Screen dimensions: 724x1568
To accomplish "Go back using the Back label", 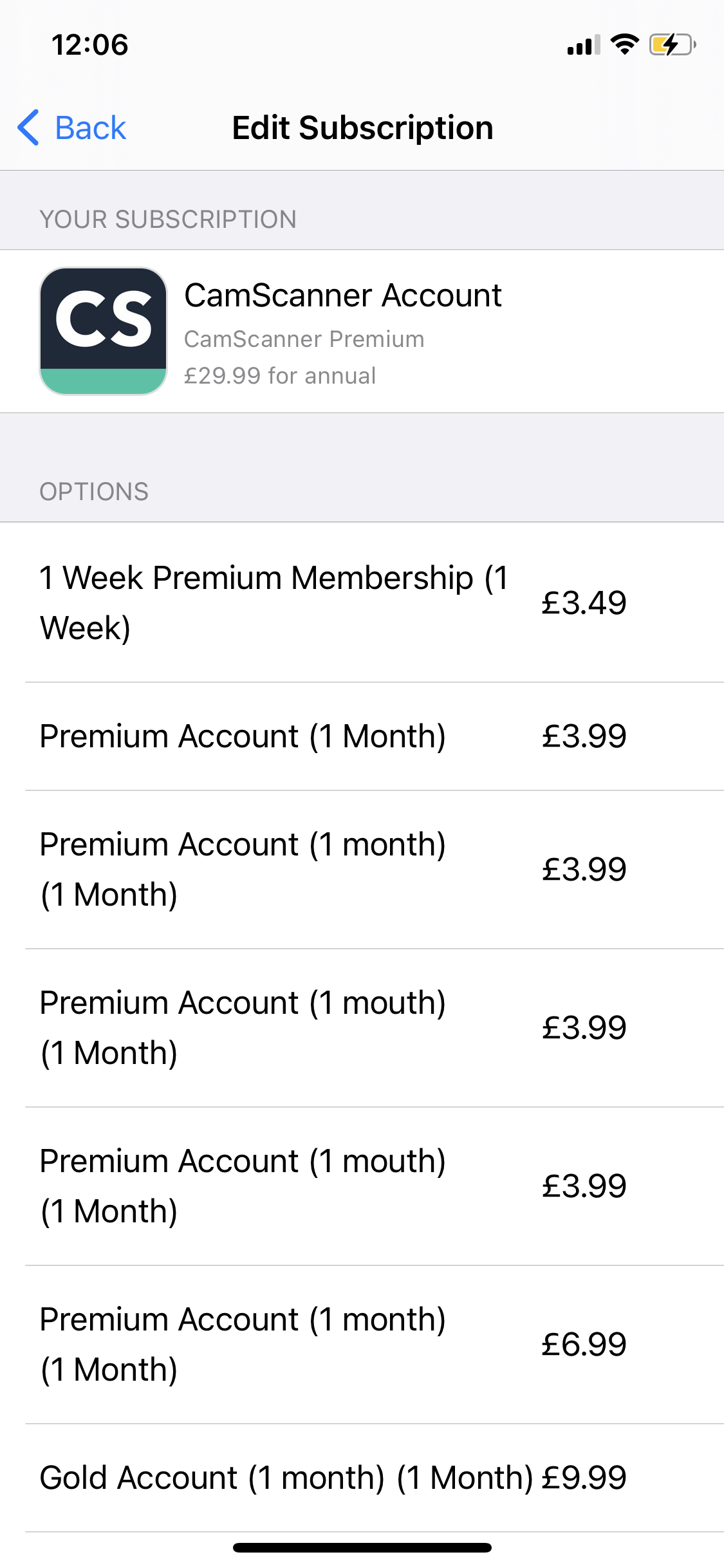I will click(x=90, y=127).
